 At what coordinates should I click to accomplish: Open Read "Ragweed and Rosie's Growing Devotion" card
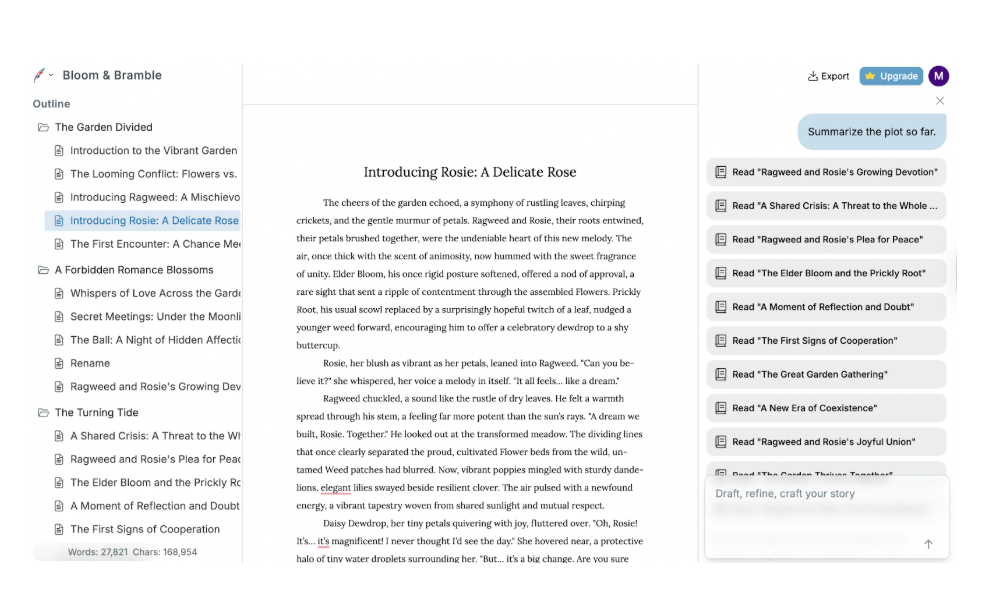[x=826, y=172]
